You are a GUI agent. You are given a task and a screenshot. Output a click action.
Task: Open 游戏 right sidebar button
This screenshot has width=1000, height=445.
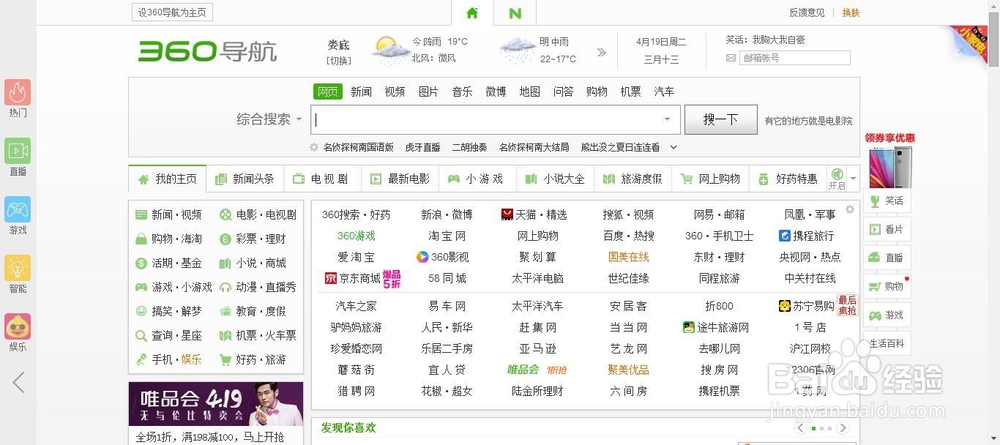click(886, 315)
